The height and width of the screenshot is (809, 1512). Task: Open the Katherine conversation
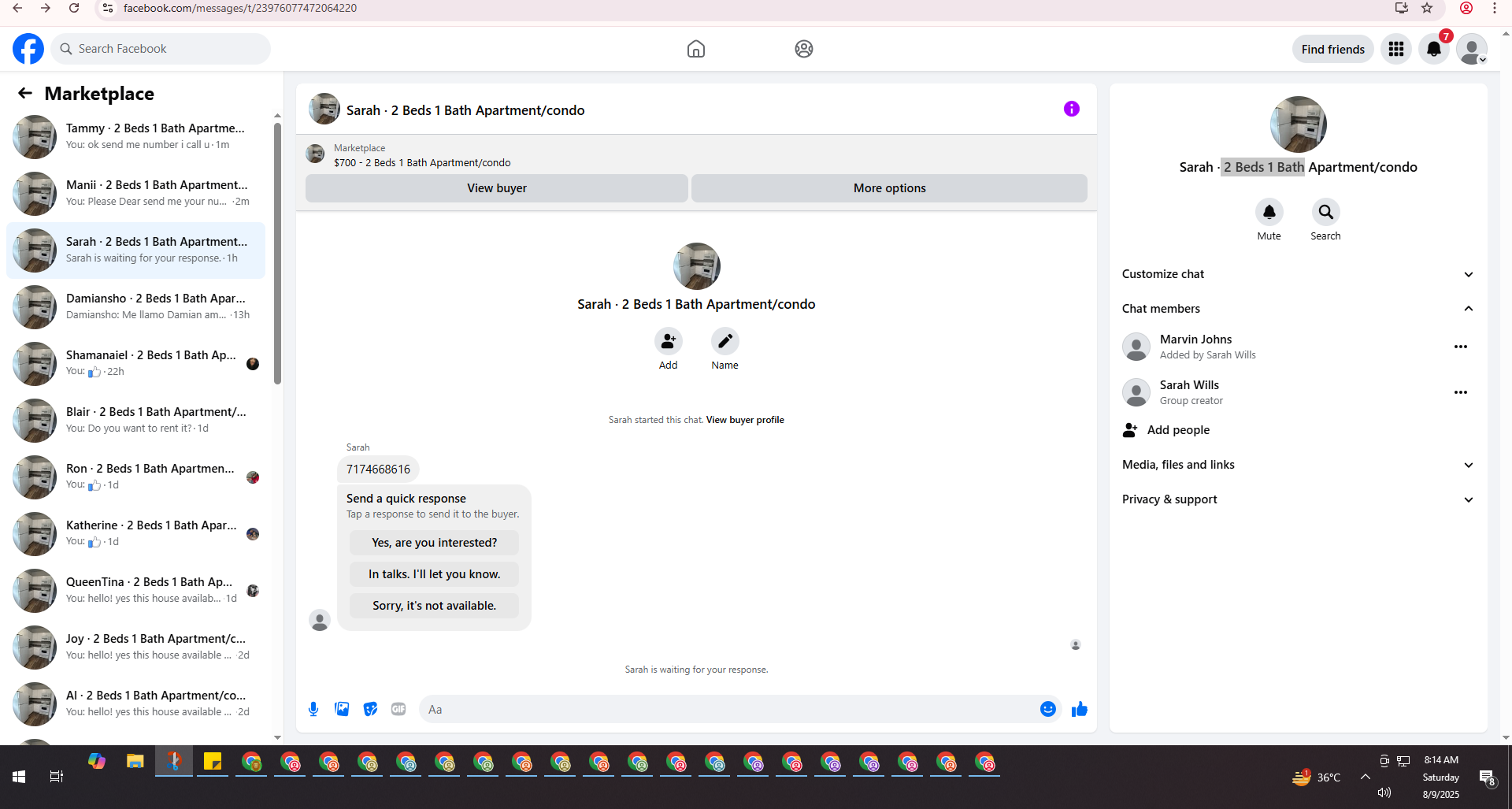point(136,534)
